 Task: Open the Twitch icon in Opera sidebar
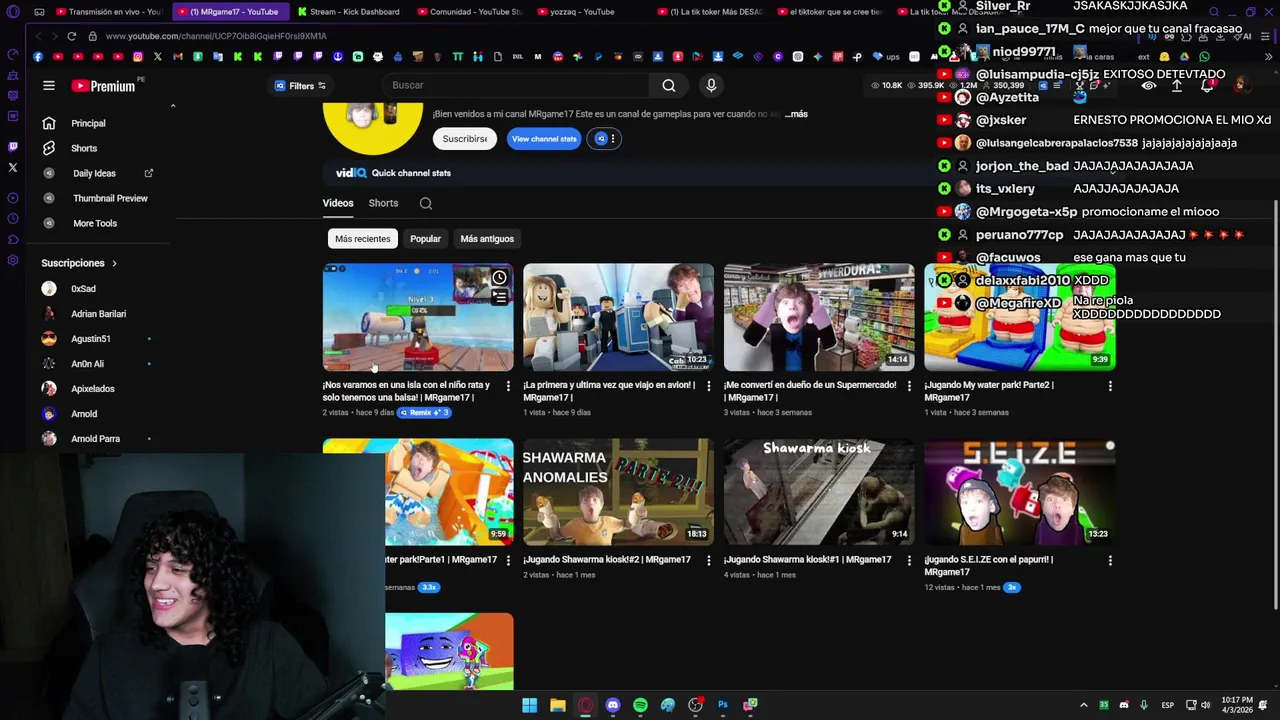tap(13, 147)
